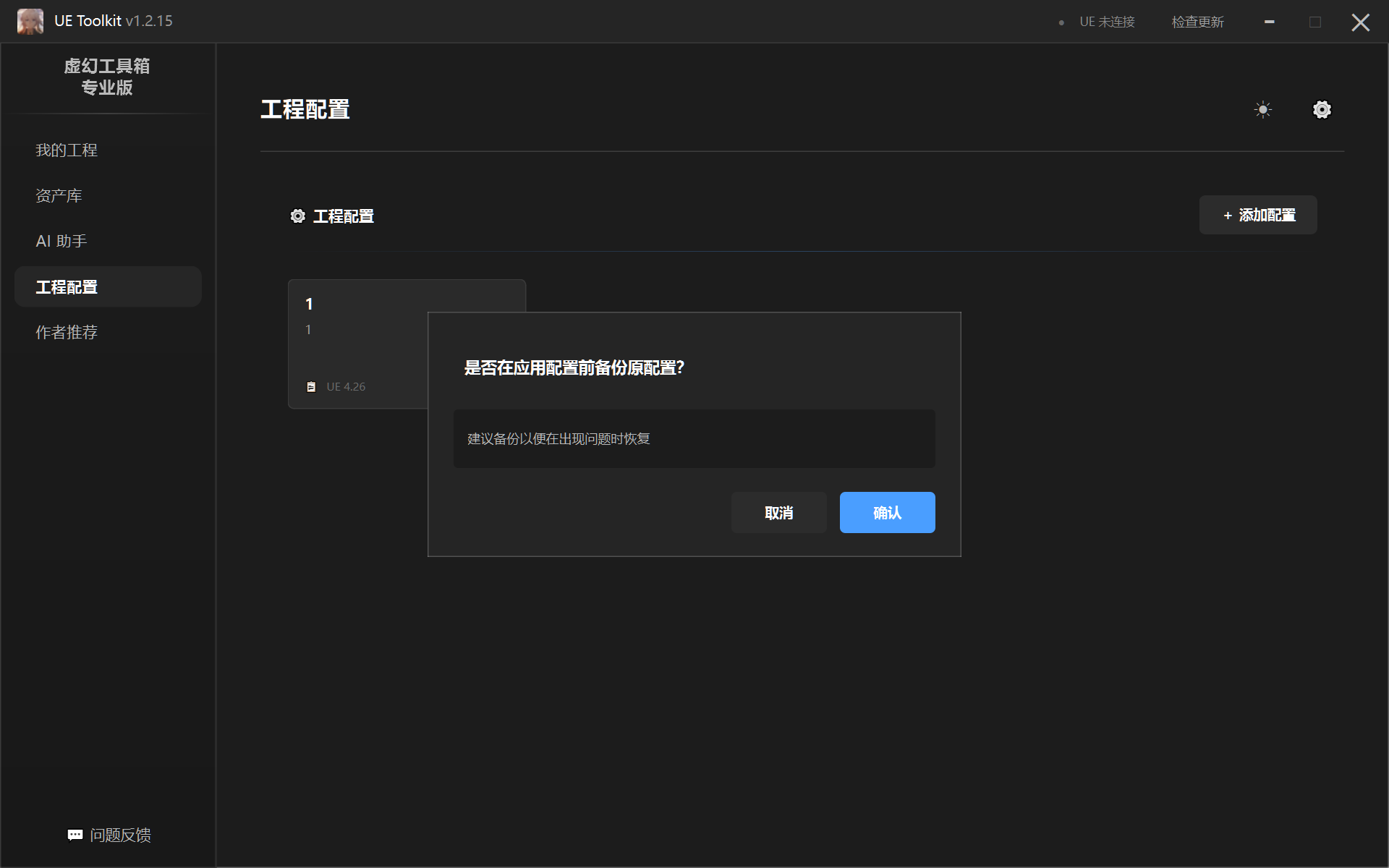This screenshot has height=868, width=1389.
Task: Minimize the UE Toolkit window
Action: point(1269,22)
